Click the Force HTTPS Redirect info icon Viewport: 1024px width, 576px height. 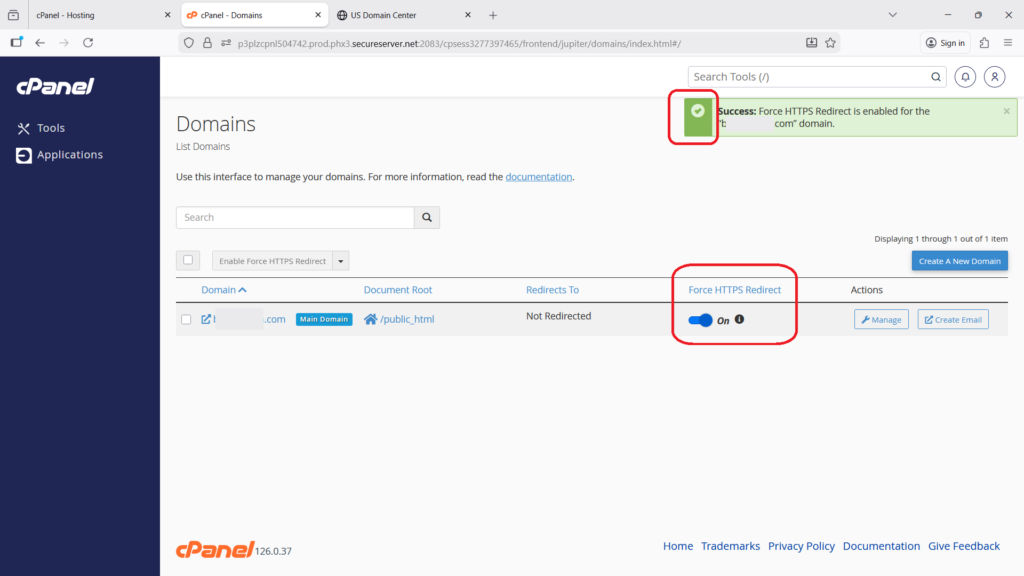click(x=740, y=320)
